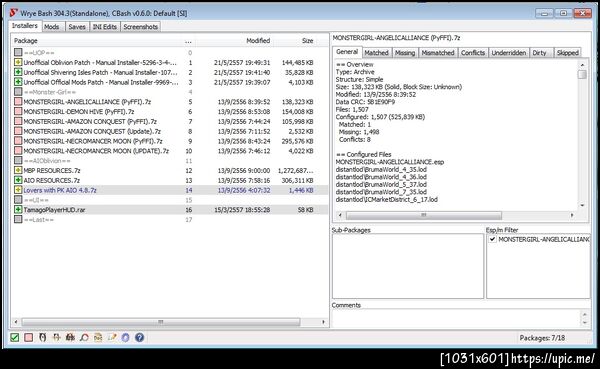Open the Mismatched tab
This screenshot has height=369, width=600.
pos(438,53)
